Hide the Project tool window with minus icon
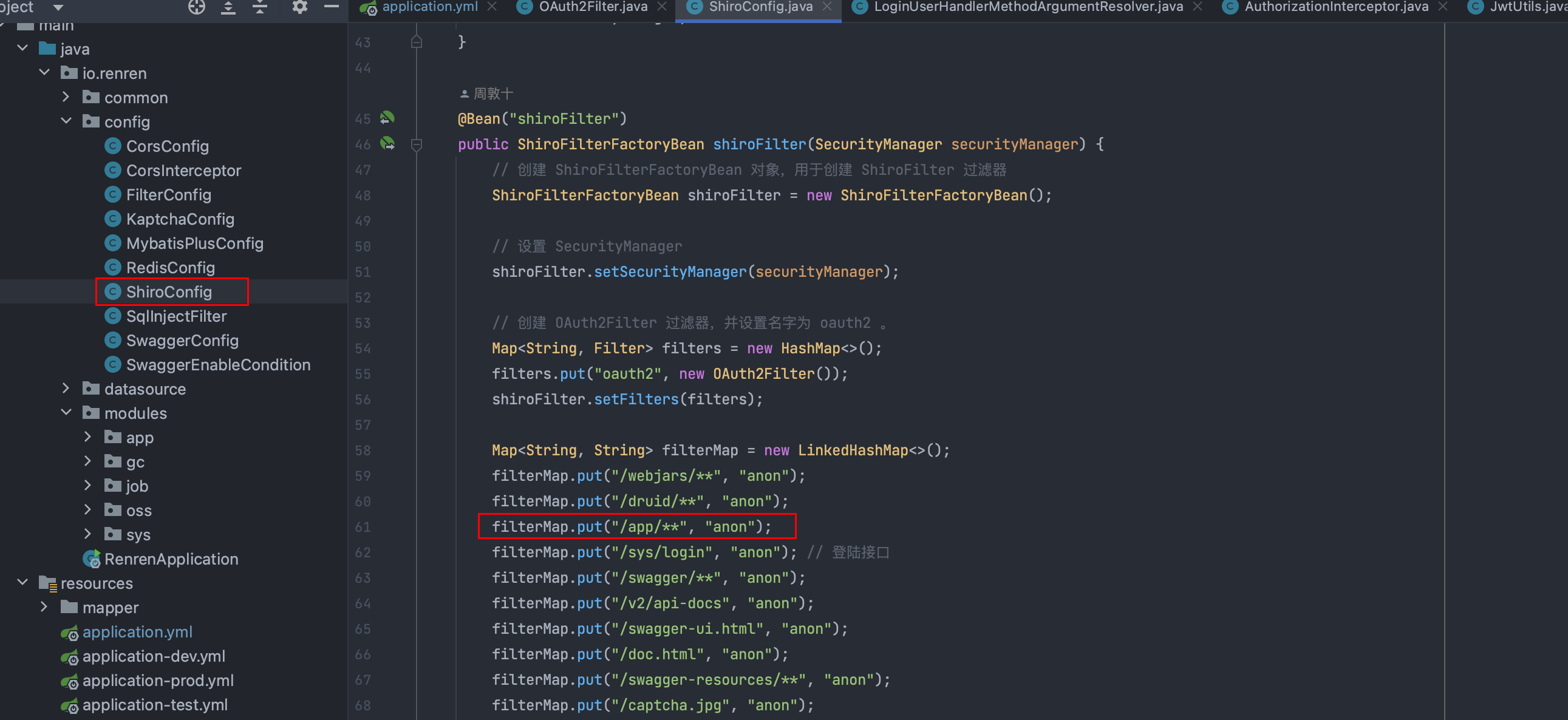Image resolution: width=1568 pixels, height=720 pixels. (332, 7)
